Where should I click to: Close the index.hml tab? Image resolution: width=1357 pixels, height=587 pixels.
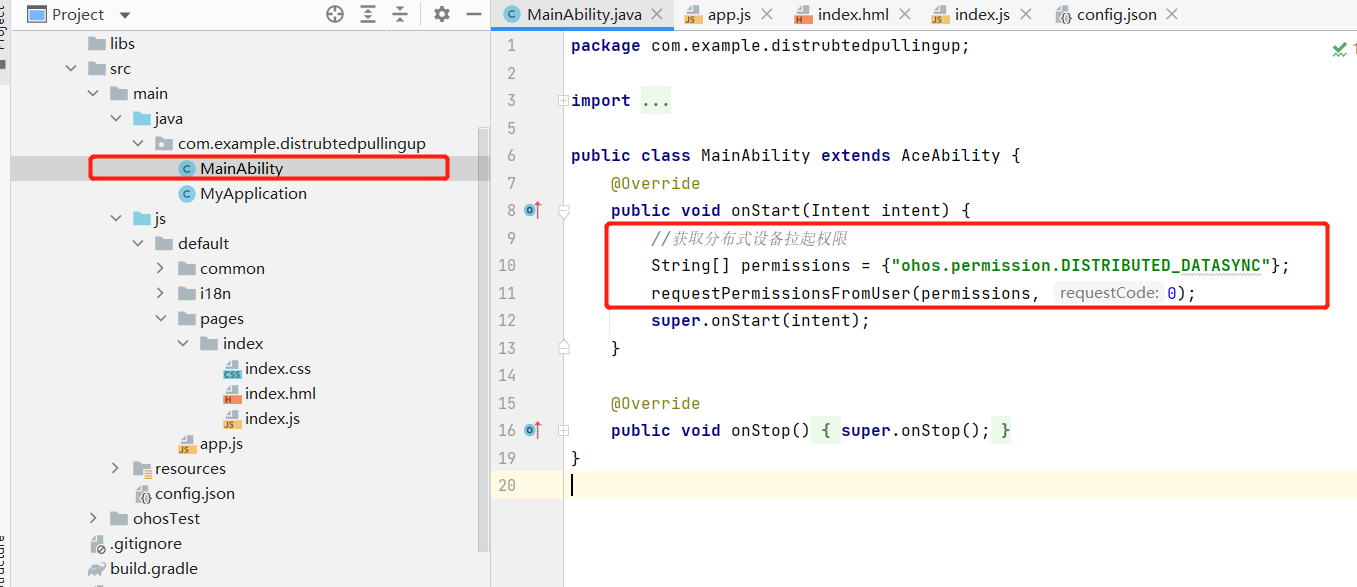[905, 15]
